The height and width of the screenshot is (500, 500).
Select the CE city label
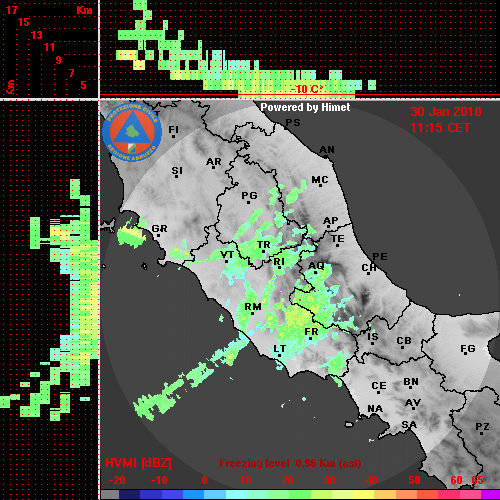379,386
